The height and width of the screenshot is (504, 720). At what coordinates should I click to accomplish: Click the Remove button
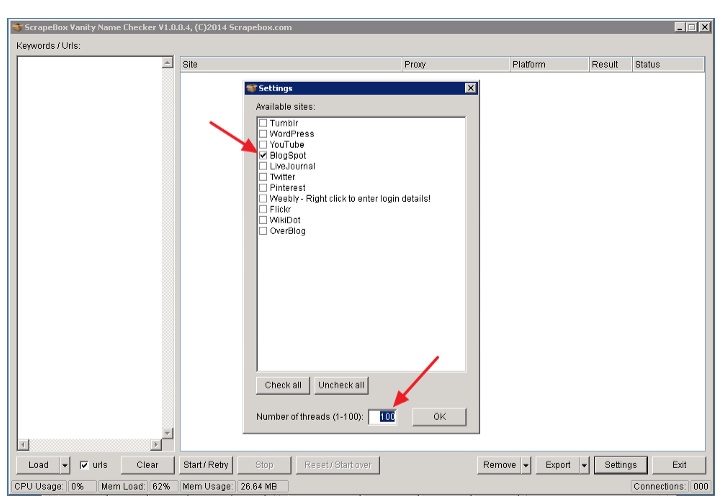tap(499, 465)
